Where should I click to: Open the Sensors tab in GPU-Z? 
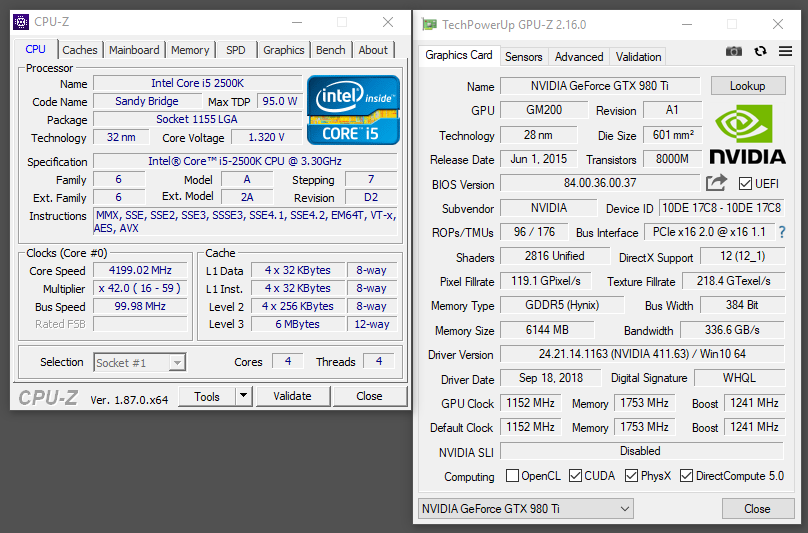pos(524,57)
